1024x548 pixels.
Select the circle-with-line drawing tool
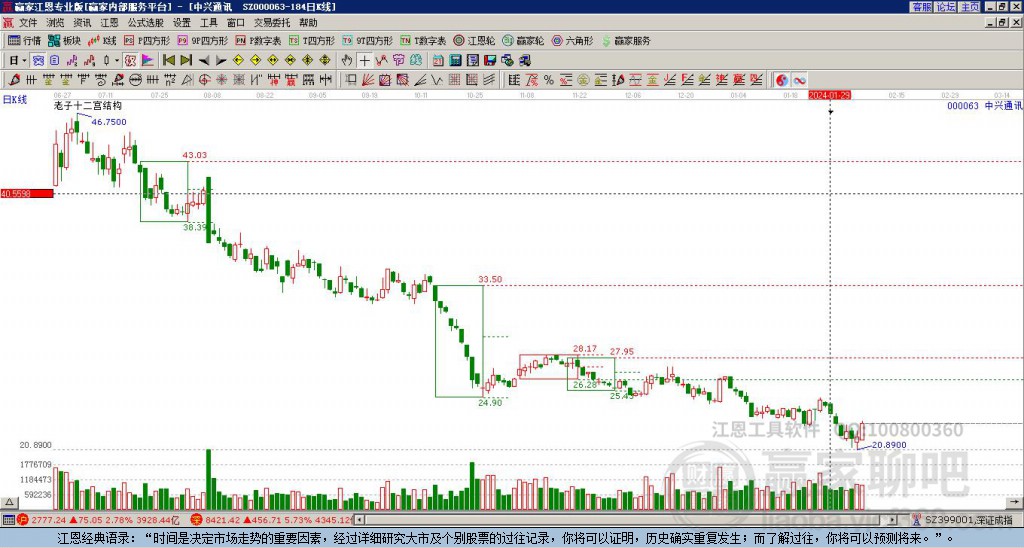pyautogui.click(x=135, y=80)
